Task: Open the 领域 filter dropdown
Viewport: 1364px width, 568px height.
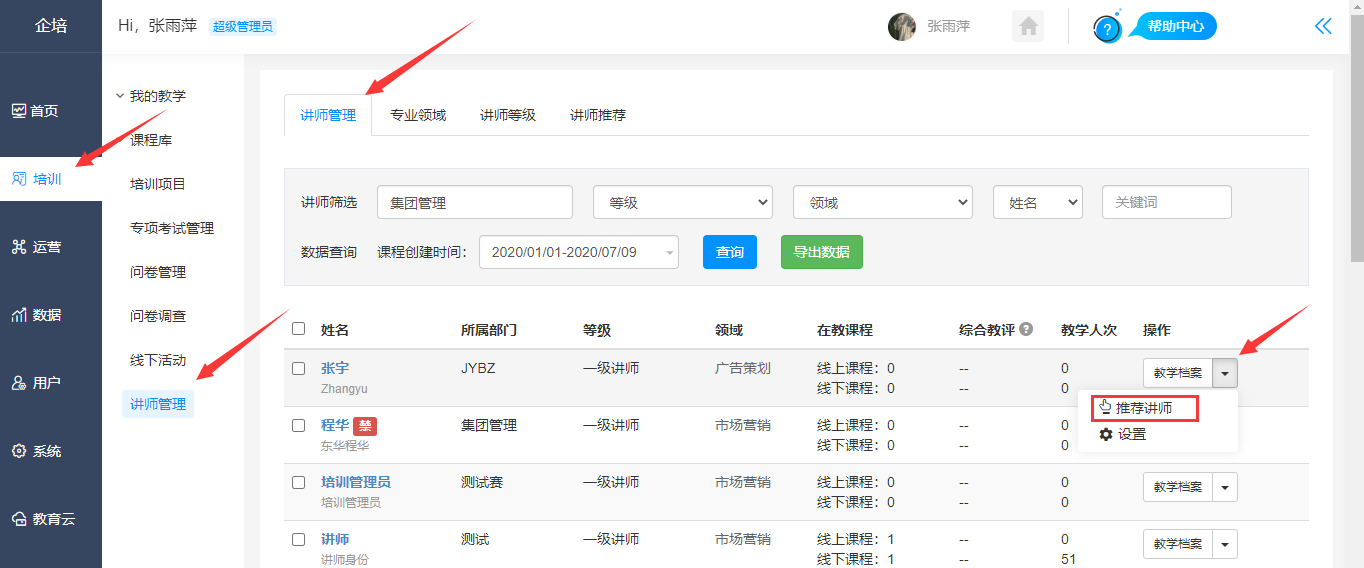Action: [x=883, y=202]
